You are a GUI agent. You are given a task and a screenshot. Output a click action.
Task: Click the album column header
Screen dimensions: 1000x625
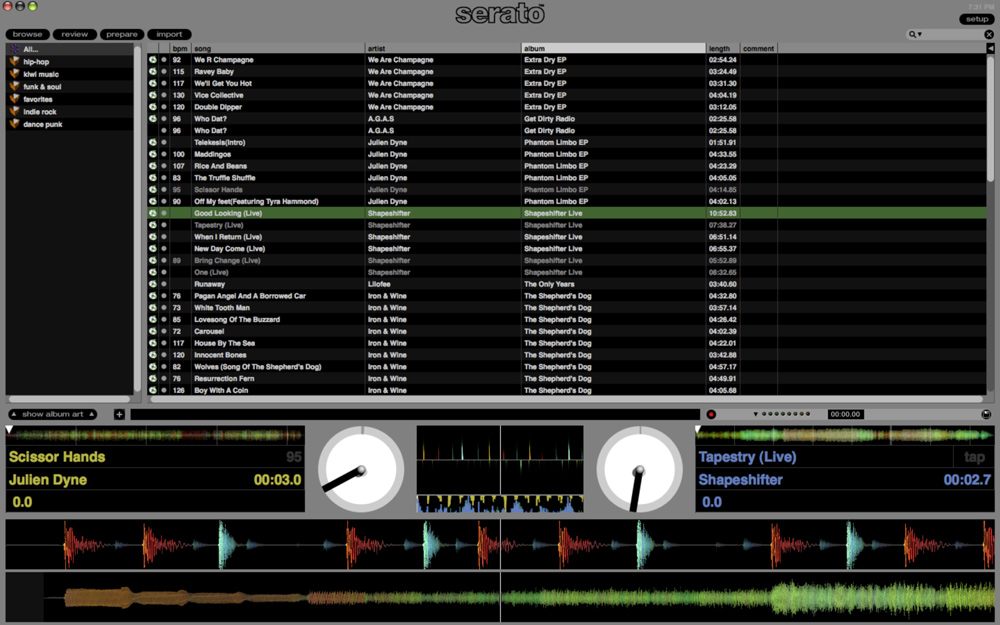pos(614,48)
